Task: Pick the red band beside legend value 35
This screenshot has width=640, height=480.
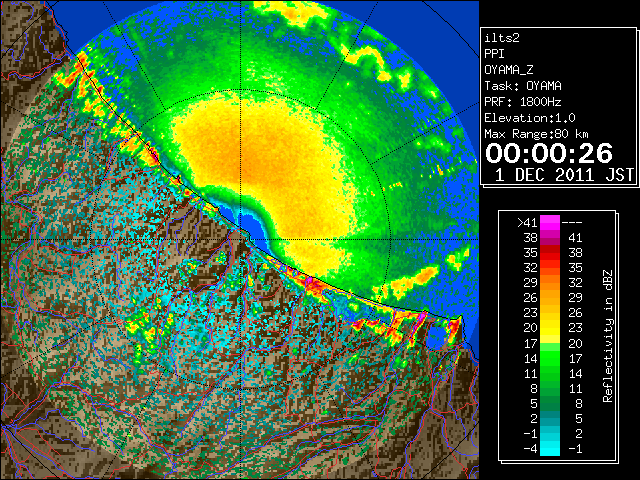Action: [x=550, y=253]
